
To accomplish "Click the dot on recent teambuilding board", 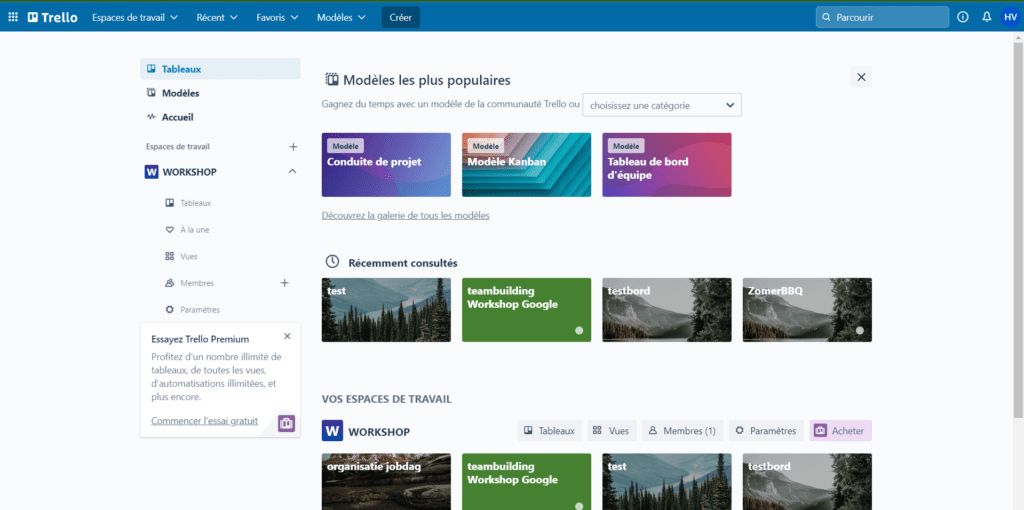I will point(579,330).
